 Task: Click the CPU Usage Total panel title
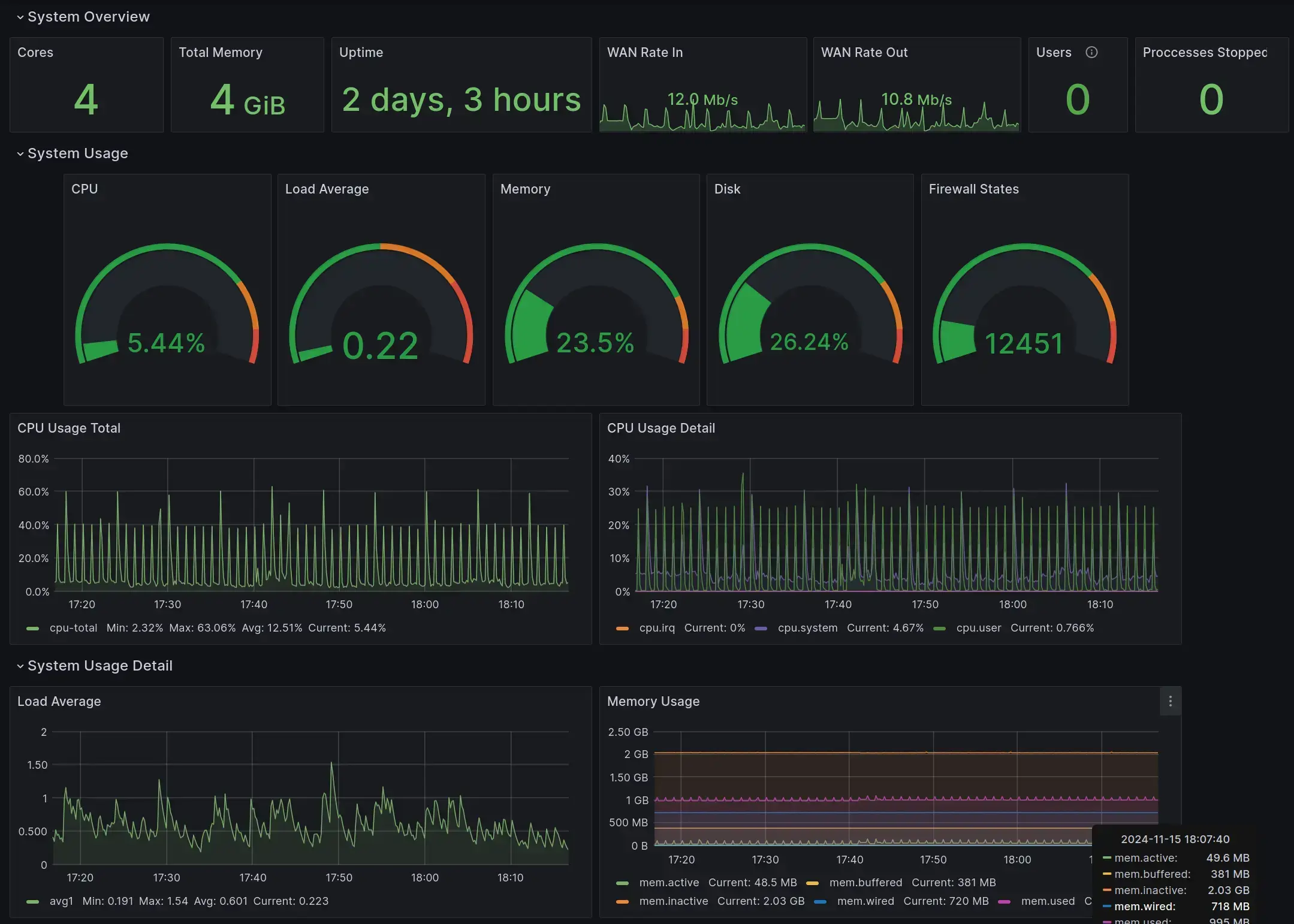69,428
